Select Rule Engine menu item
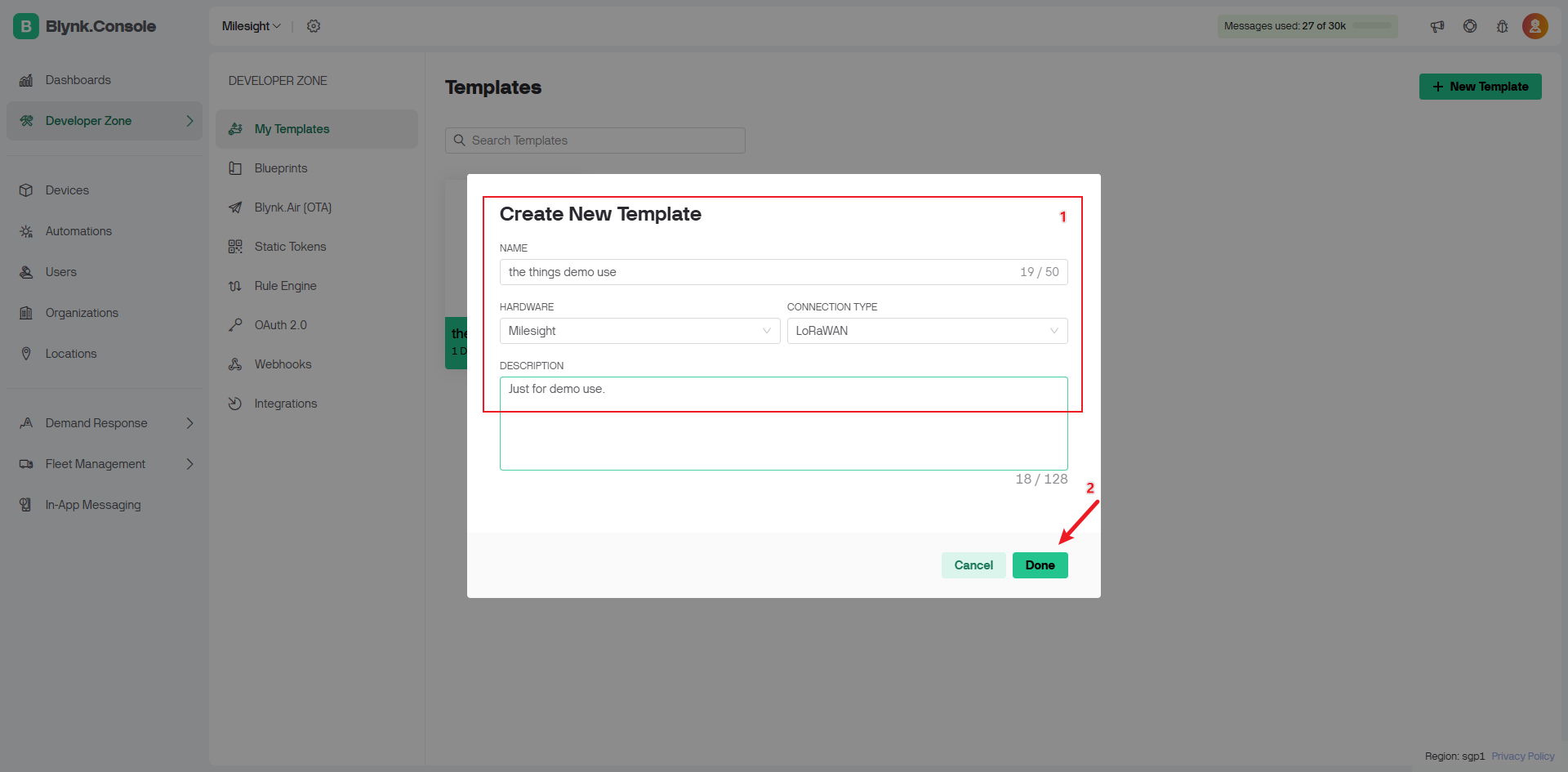 click(317, 286)
